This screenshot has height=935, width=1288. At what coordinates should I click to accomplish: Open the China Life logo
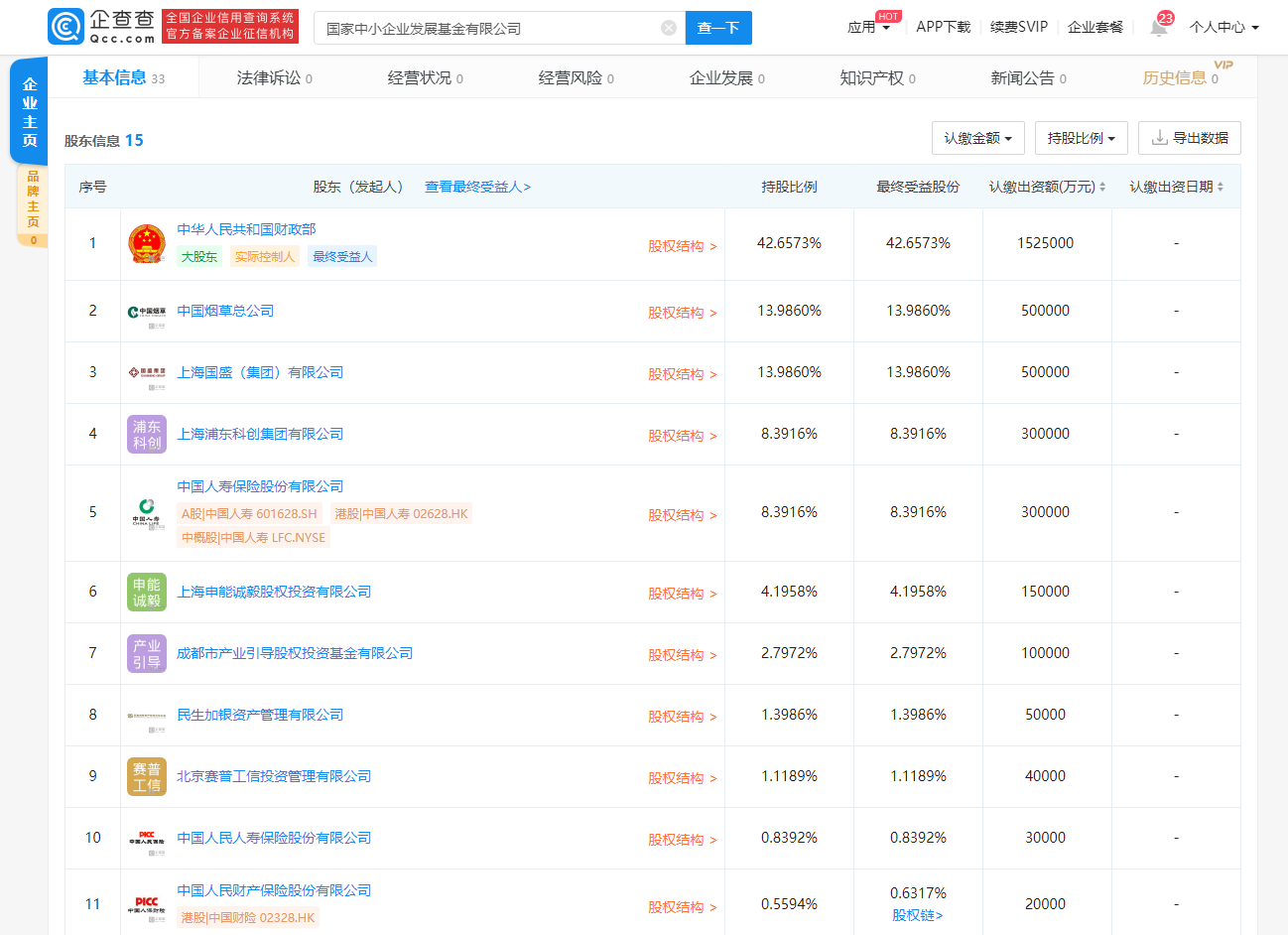[x=147, y=512]
